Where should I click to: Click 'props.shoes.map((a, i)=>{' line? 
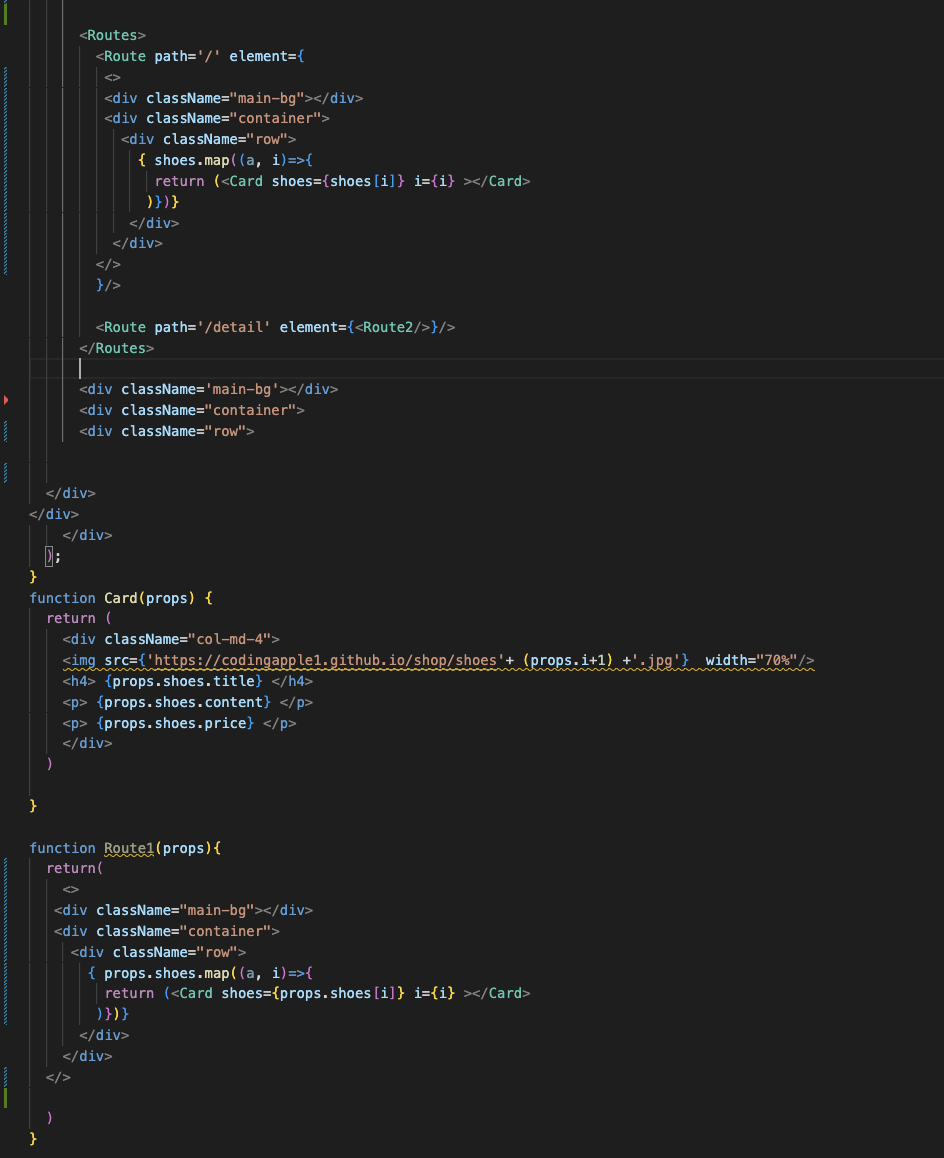pos(200,973)
